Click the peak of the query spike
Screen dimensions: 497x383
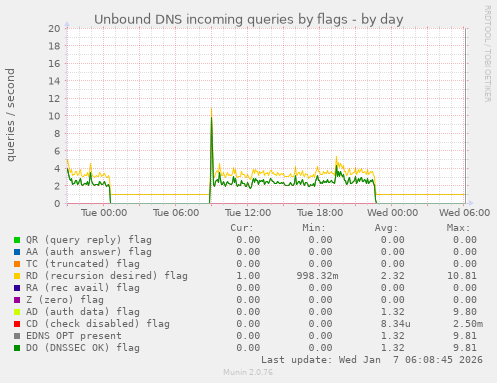point(211,109)
